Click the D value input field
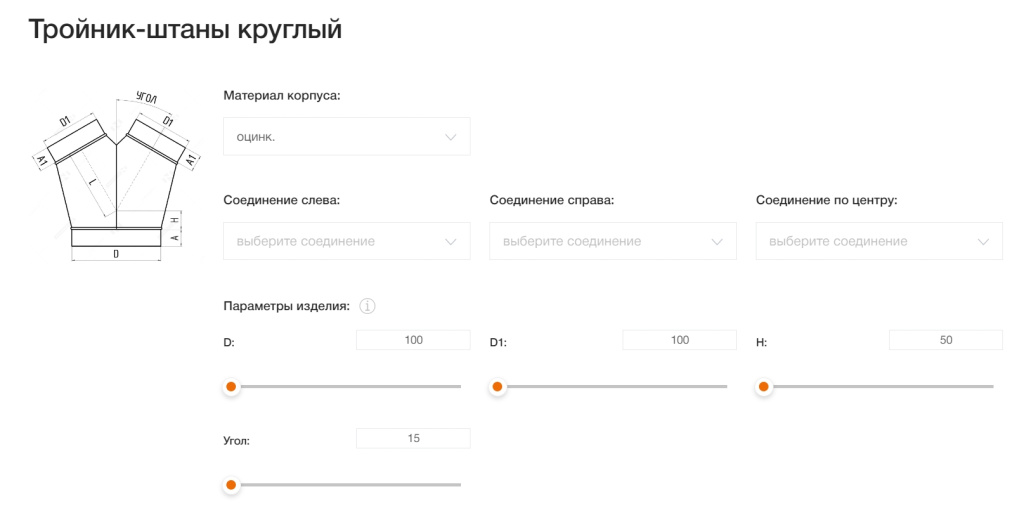The image size is (1024, 515). [413, 340]
